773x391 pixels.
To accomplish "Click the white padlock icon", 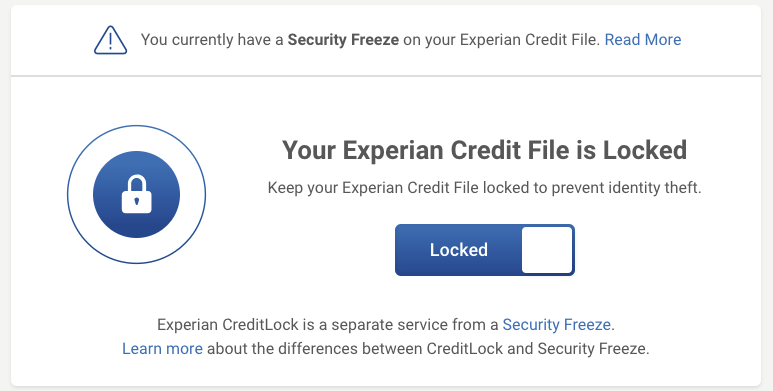I will point(137,194).
